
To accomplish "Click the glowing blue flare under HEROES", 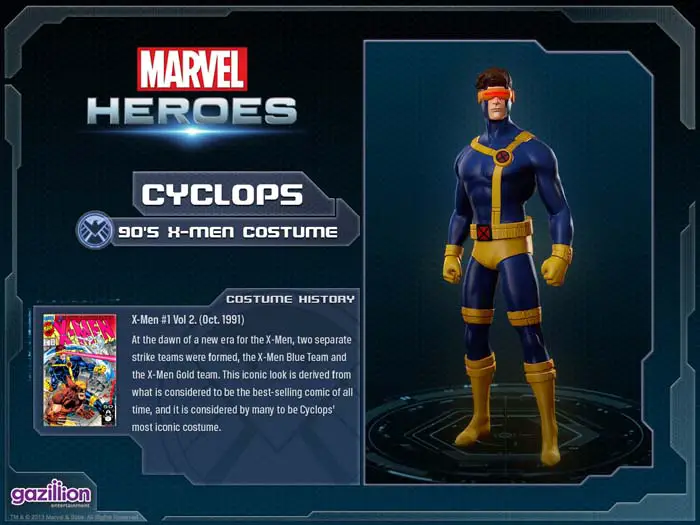I will click(x=192, y=132).
